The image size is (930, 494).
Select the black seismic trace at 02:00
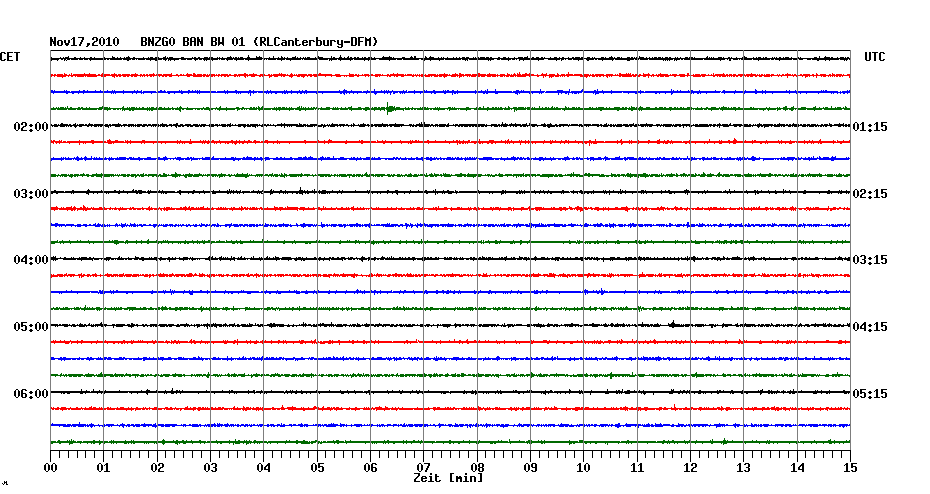pos(450,125)
